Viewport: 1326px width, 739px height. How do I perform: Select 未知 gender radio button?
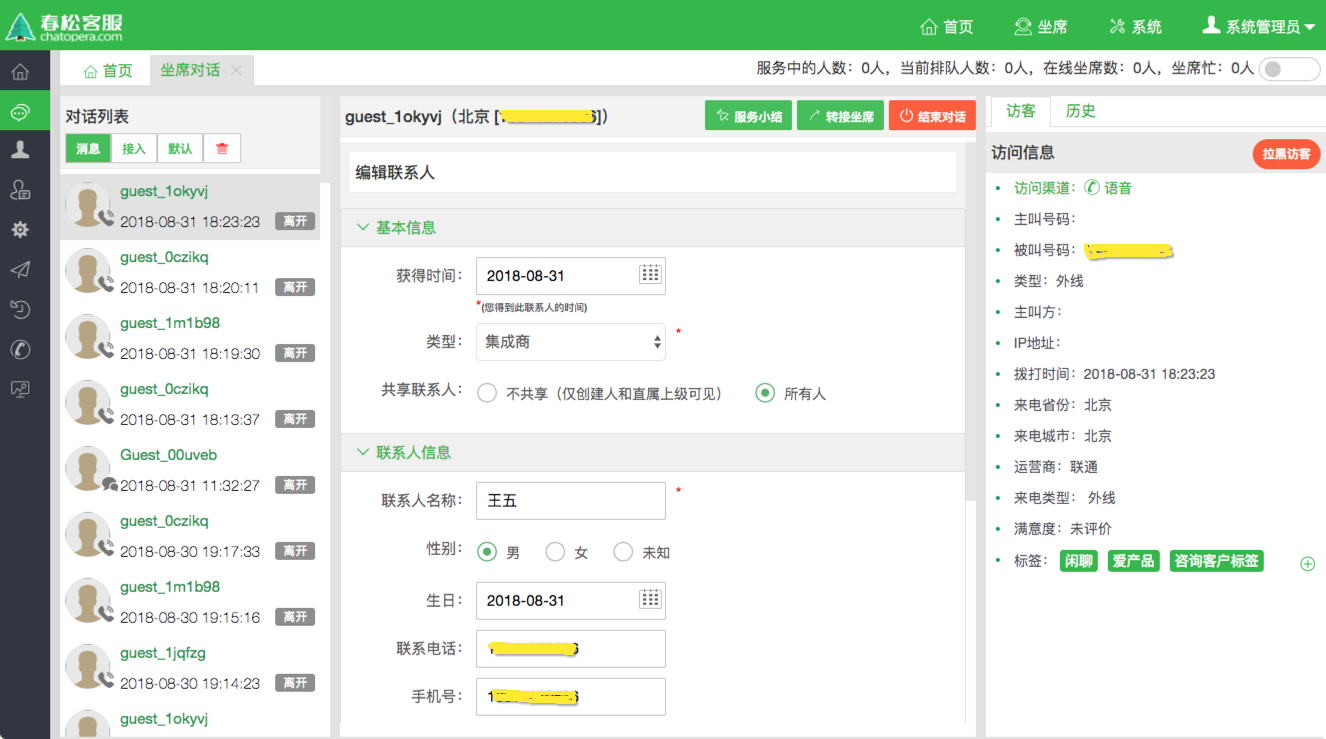tap(623, 552)
